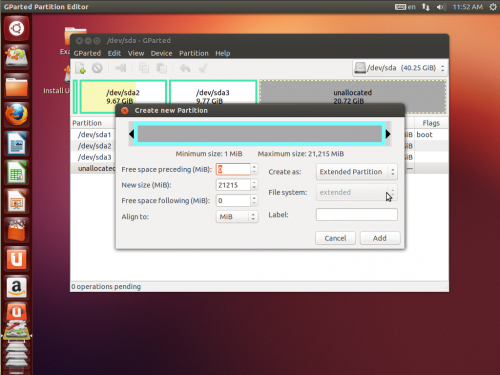Open the sound volume indicator
Screen dimensions: 500x375
click(441, 7)
